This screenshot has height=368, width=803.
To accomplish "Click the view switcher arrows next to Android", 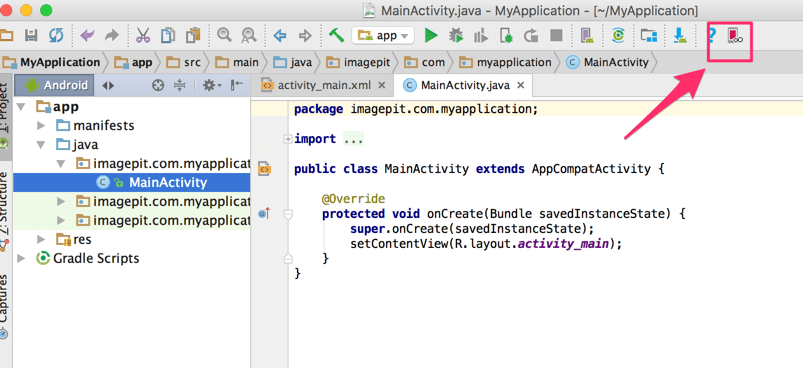I will (x=108, y=85).
